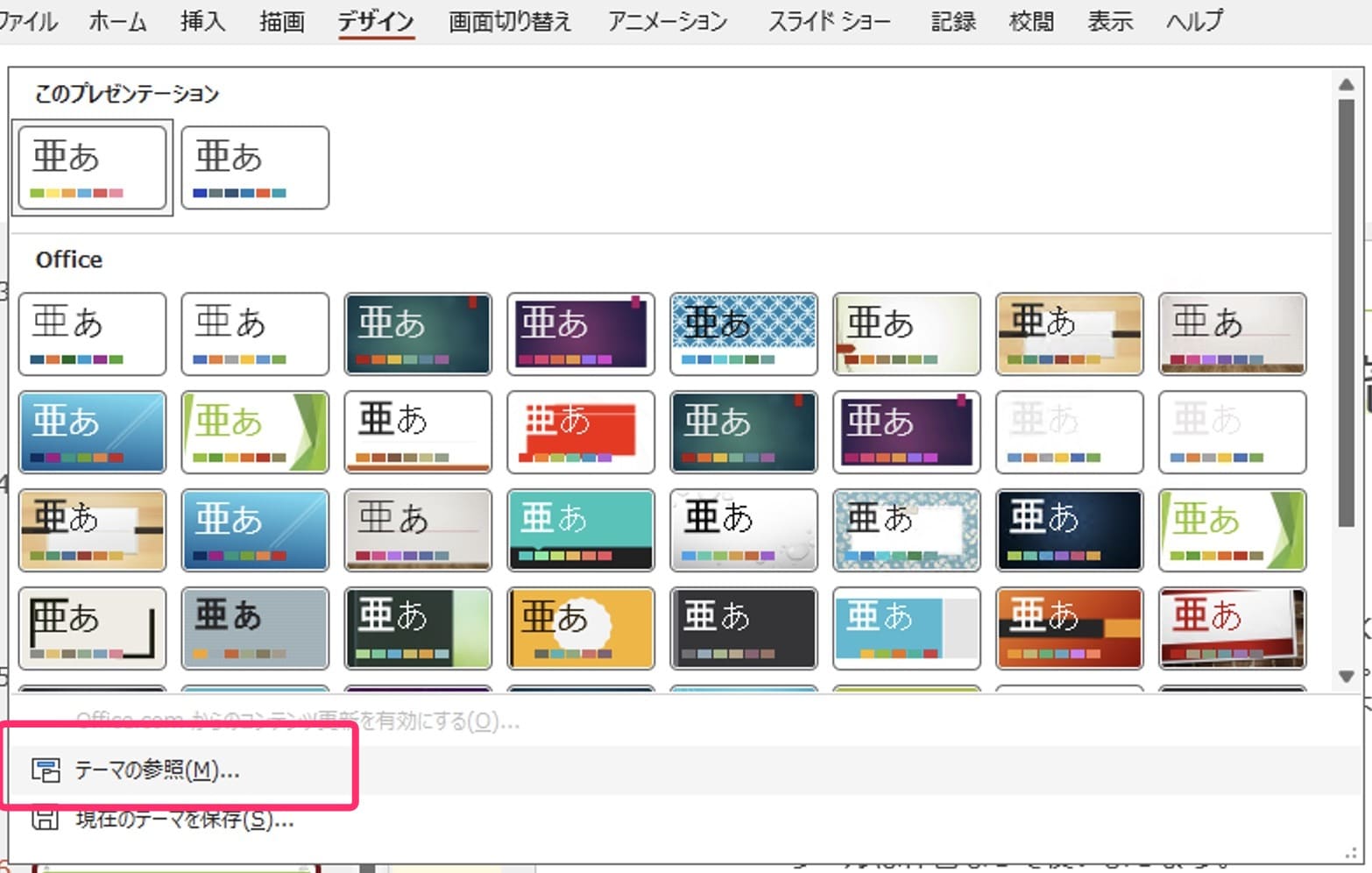Go to 画面切り替え tab
Image resolution: width=1372 pixels, height=873 pixels.
[x=509, y=21]
